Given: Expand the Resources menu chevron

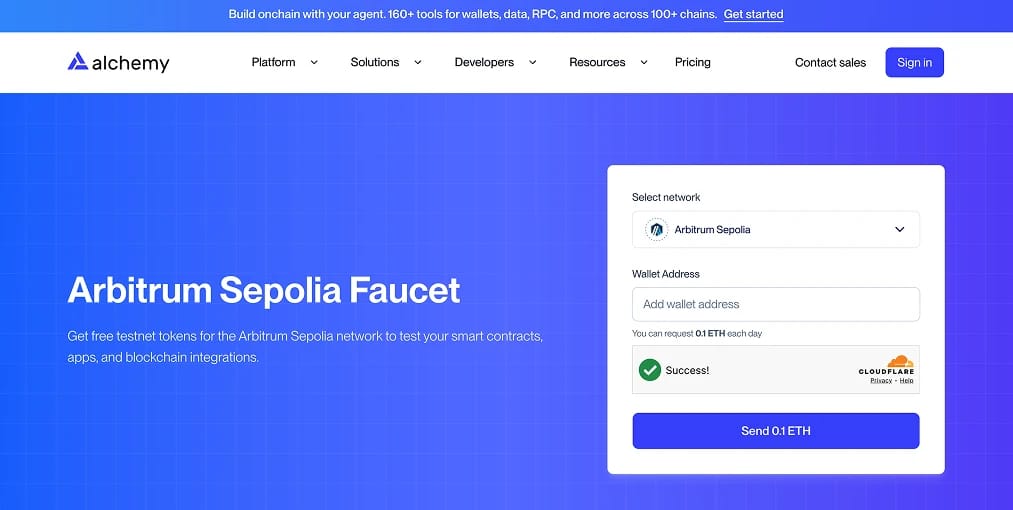Looking at the screenshot, I should tap(643, 63).
